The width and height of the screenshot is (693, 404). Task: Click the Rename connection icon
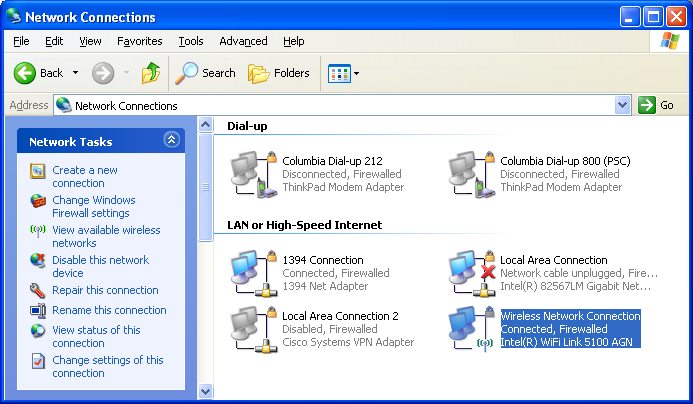coord(38,310)
